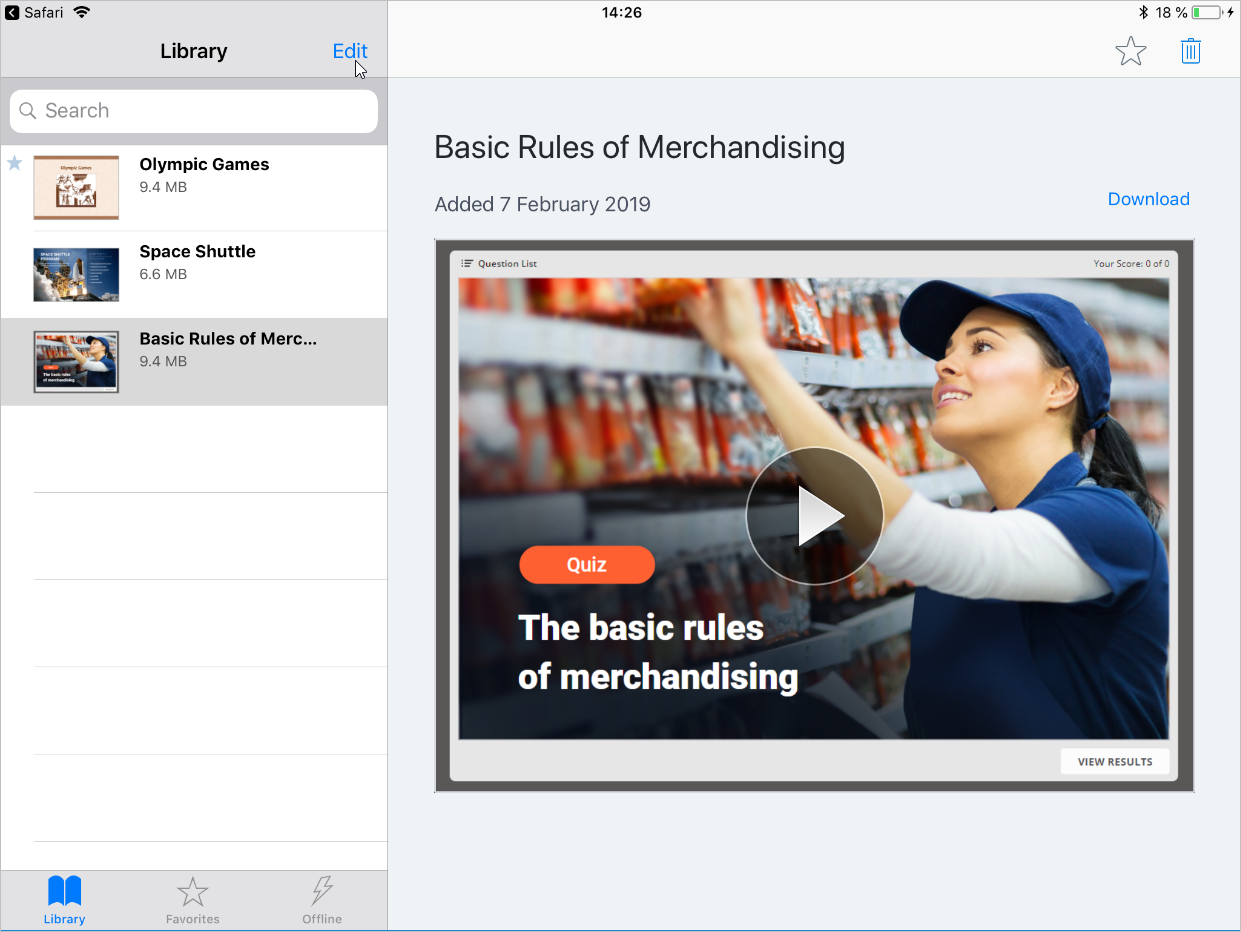Tap the battery icon in status bar
The image size is (1241, 932).
coord(1205,13)
